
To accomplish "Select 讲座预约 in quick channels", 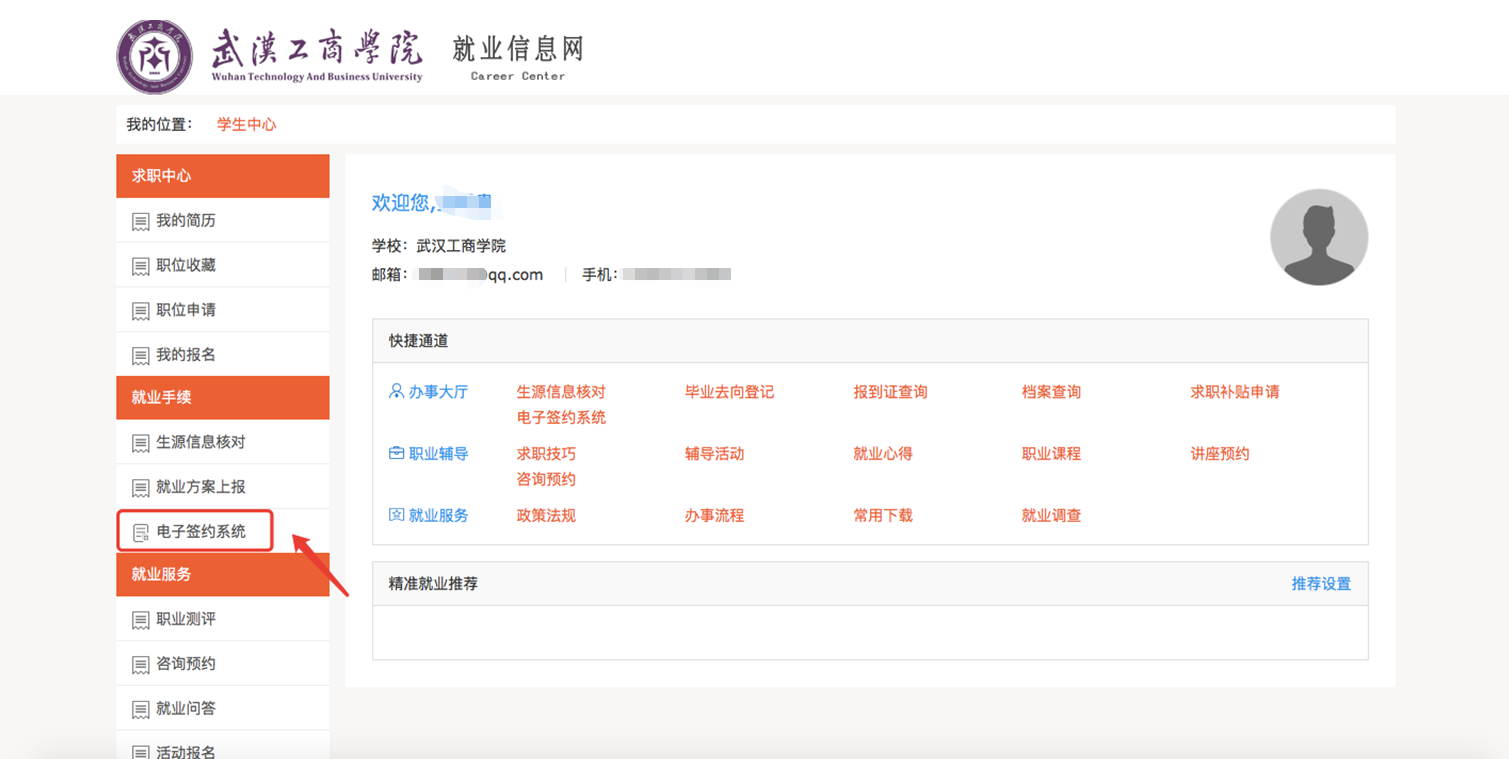I will (x=1219, y=454).
